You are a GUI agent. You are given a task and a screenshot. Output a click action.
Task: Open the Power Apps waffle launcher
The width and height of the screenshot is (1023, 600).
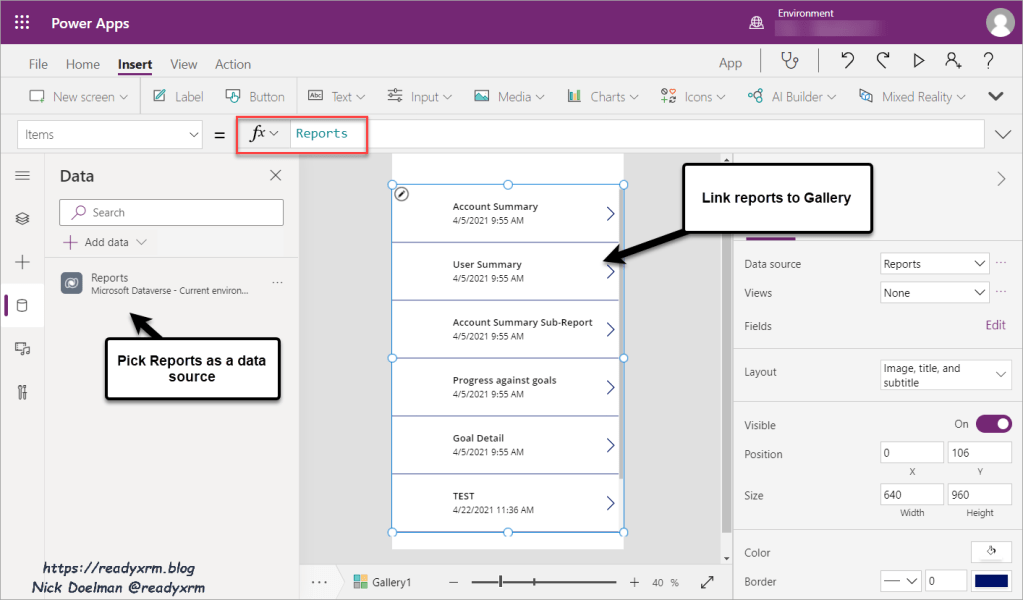[22, 22]
